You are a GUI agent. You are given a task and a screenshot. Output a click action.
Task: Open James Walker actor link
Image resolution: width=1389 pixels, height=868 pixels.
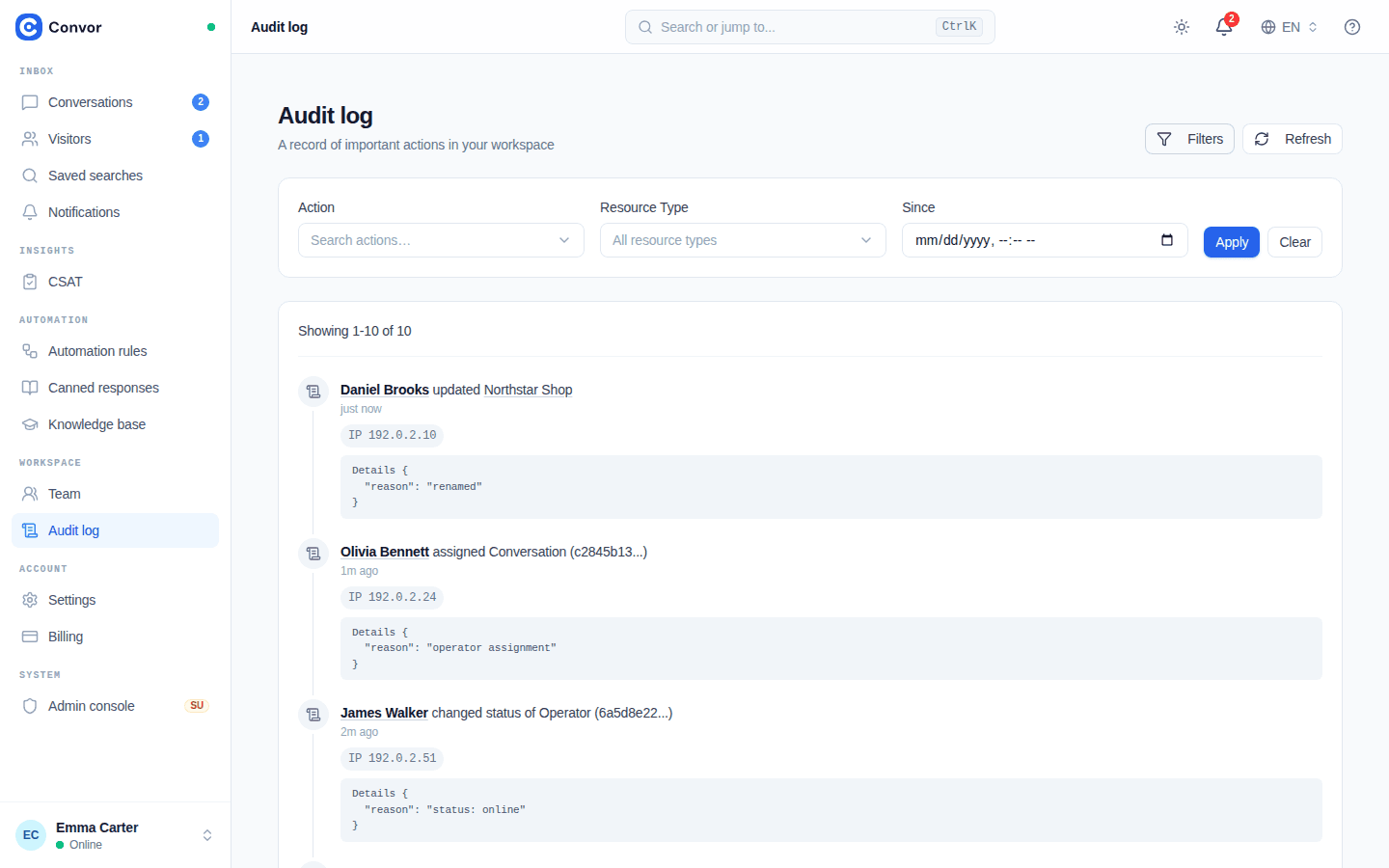384,713
